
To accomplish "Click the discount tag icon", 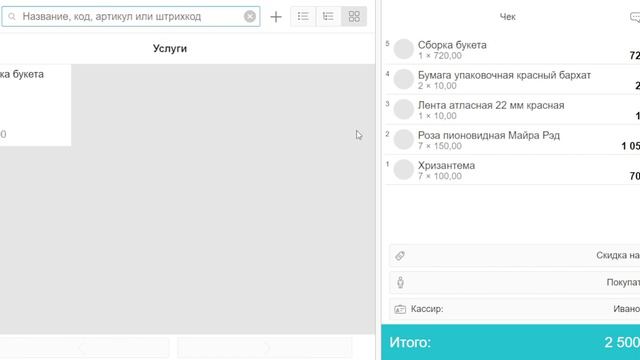I will point(400,256).
